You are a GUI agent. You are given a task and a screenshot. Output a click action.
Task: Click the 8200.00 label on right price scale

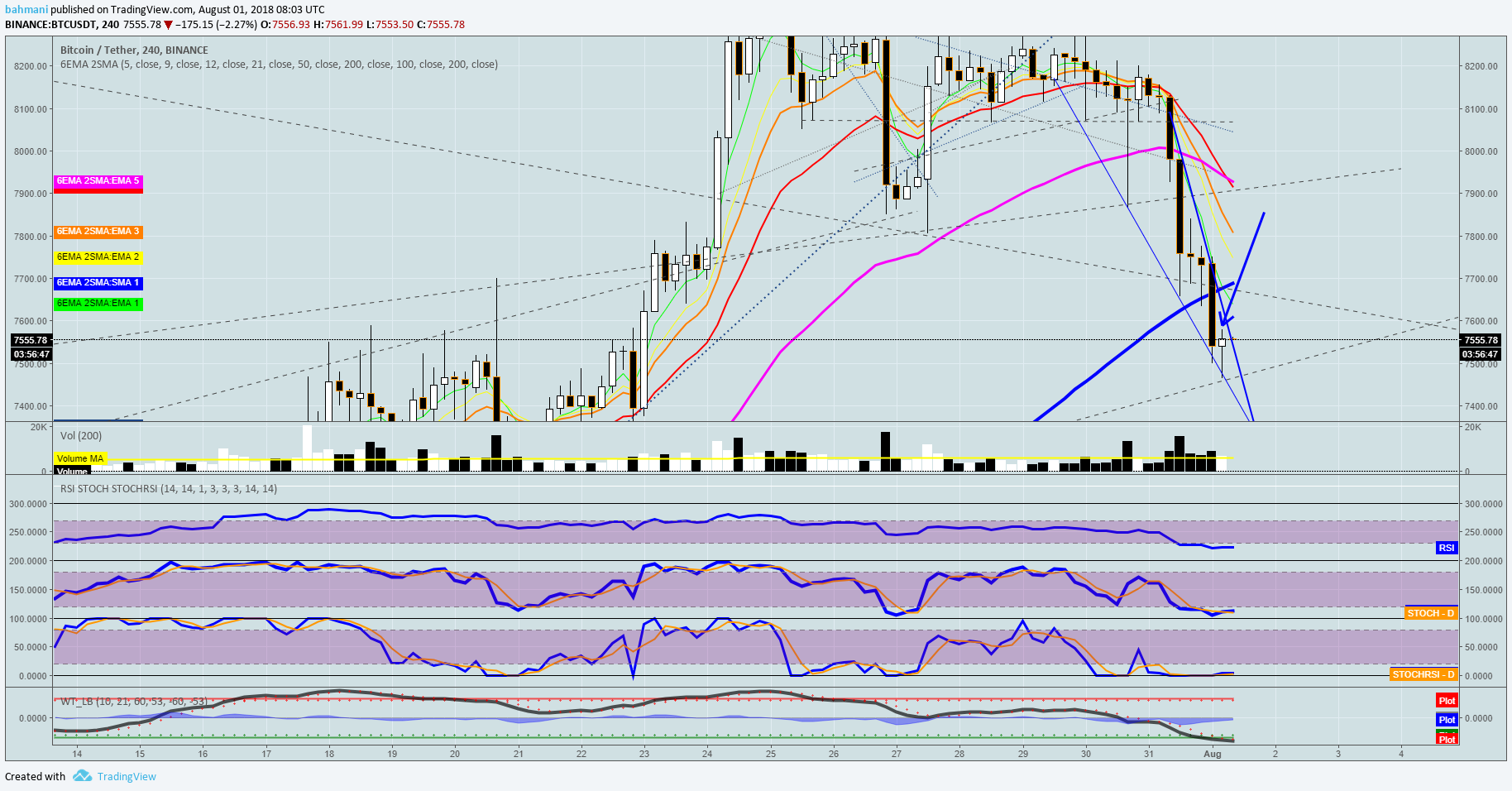point(1481,66)
